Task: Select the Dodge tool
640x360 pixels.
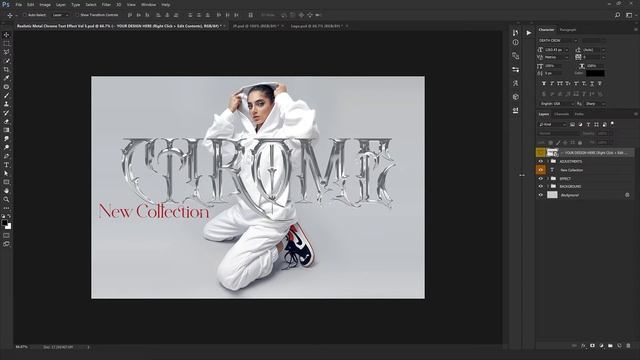Action: [x=7, y=147]
